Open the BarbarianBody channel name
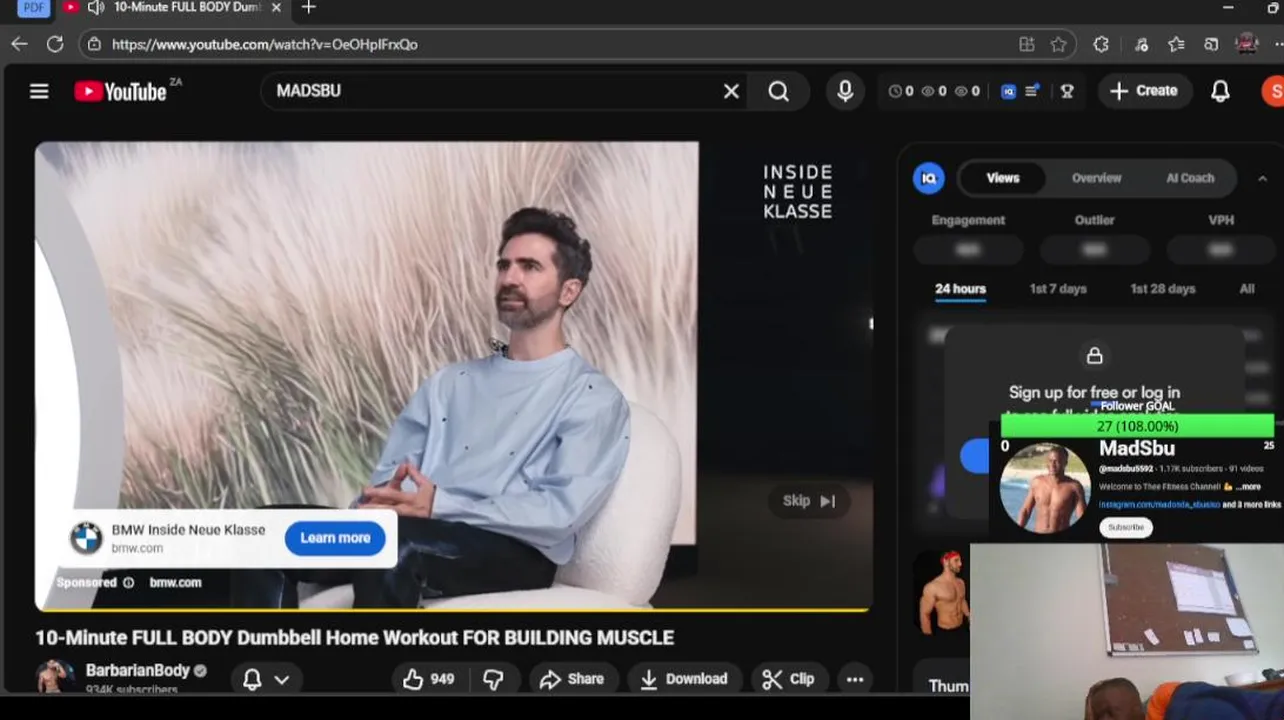1284x720 pixels. point(138,670)
